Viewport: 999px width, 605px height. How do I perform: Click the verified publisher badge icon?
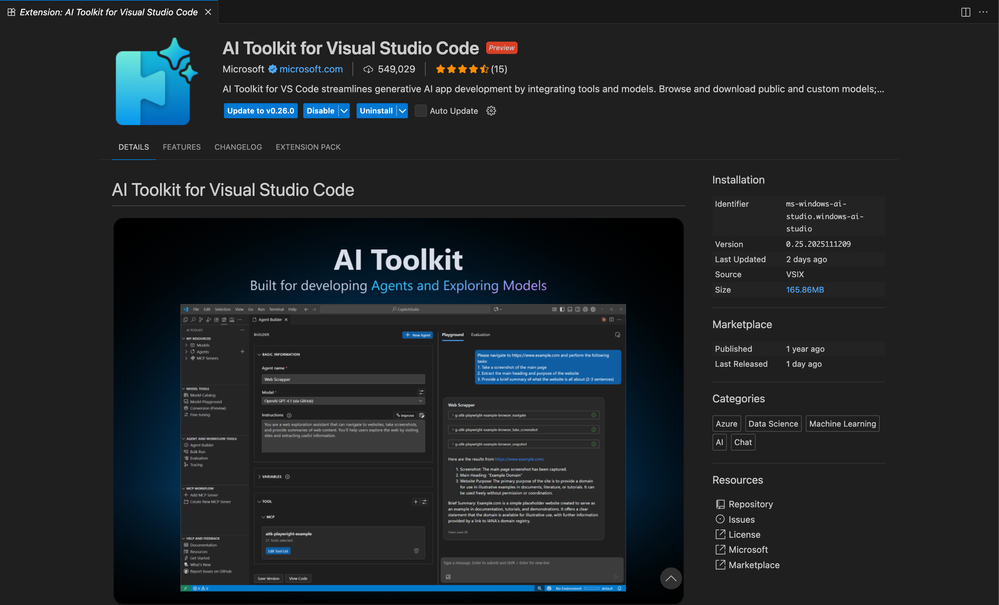(x=272, y=69)
